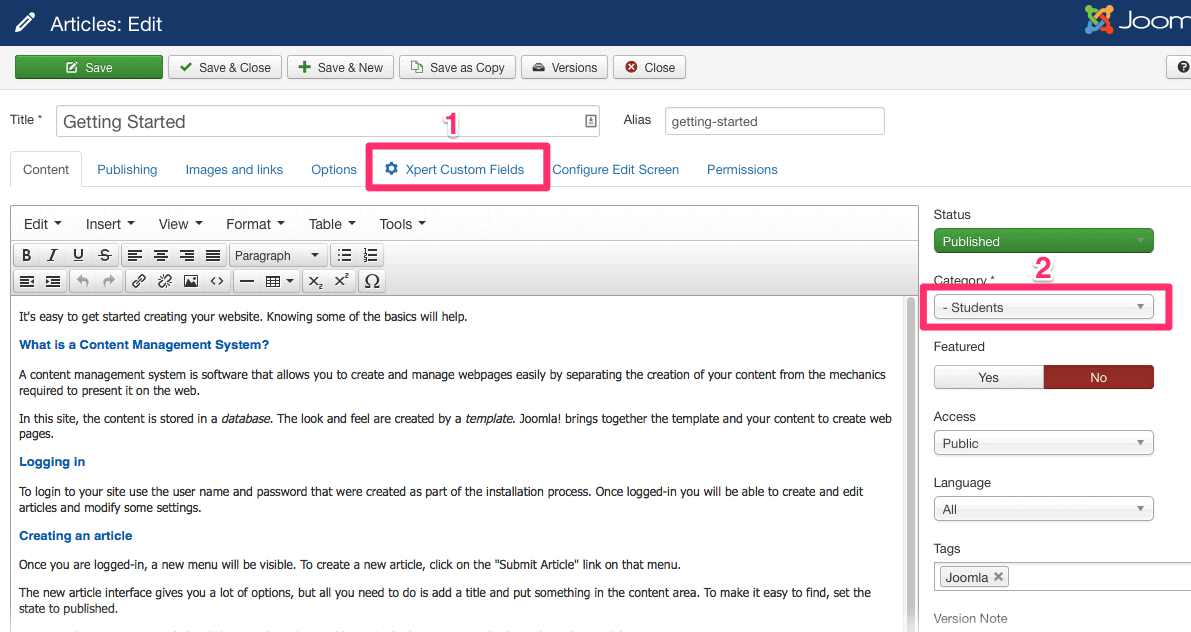This screenshot has height=632, width=1191.
Task: Remove the Joomla tag
Action: [998, 577]
